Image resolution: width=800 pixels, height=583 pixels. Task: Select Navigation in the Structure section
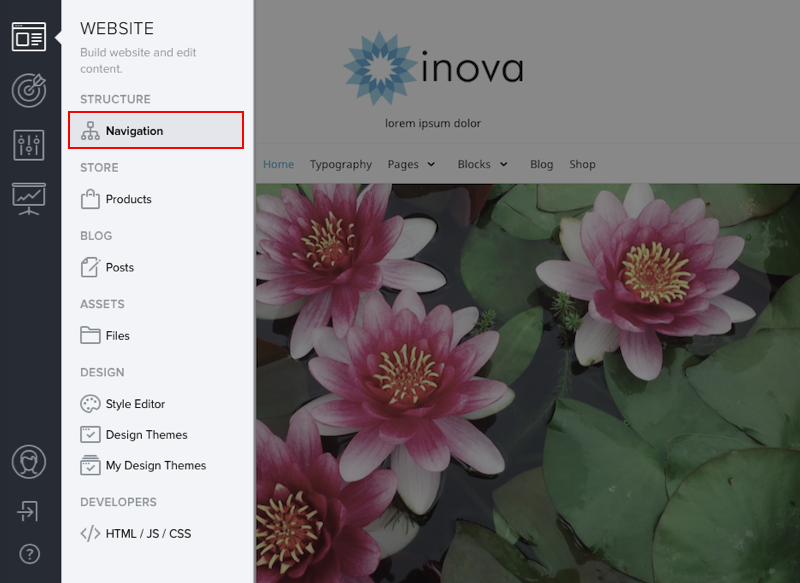click(x=156, y=131)
